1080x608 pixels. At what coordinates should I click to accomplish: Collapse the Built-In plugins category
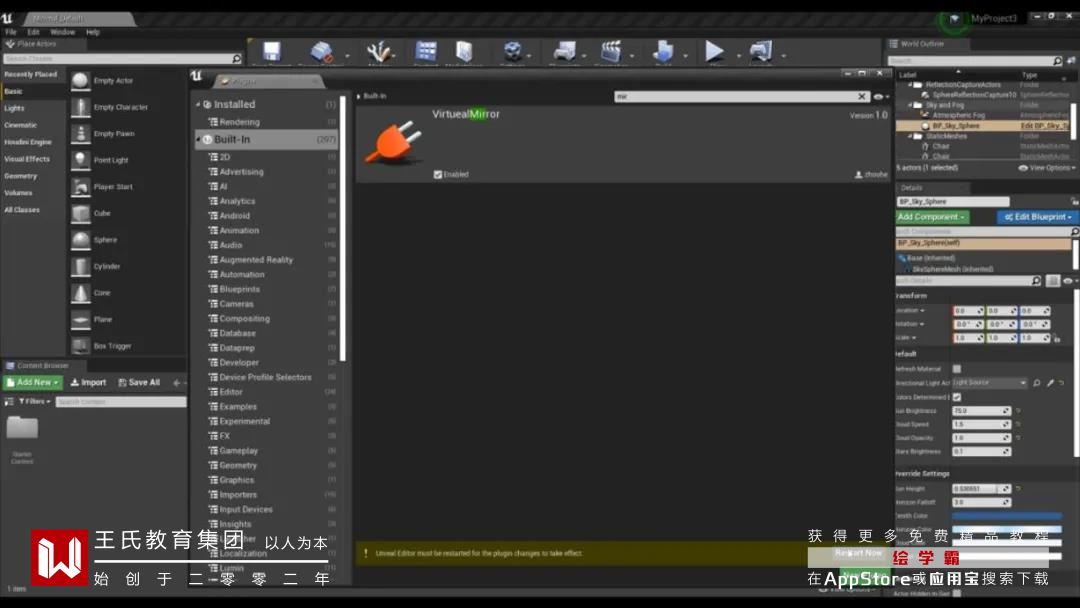tap(198, 140)
